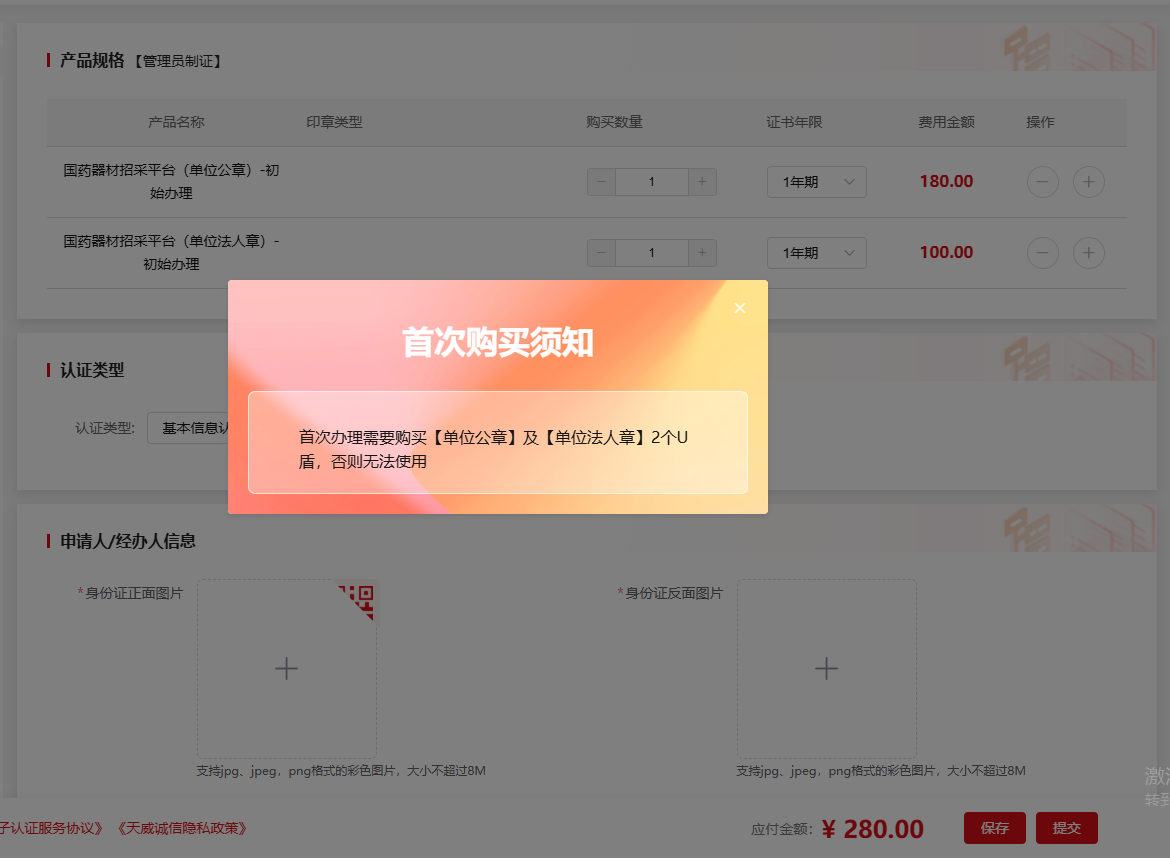Click quantity input field for 单位公章
The image size is (1170, 859).
coord(651,182)
